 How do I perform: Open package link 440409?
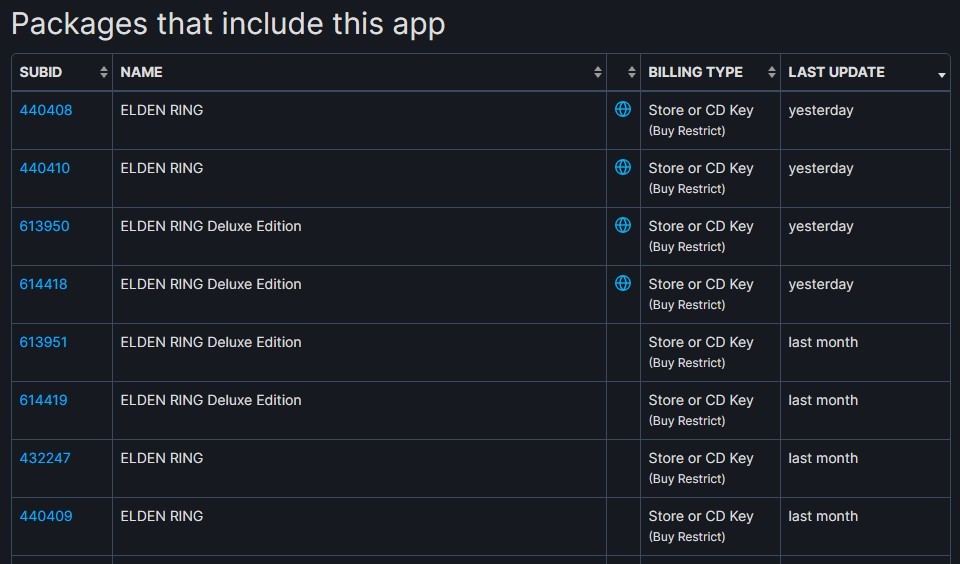pos(46,516)
